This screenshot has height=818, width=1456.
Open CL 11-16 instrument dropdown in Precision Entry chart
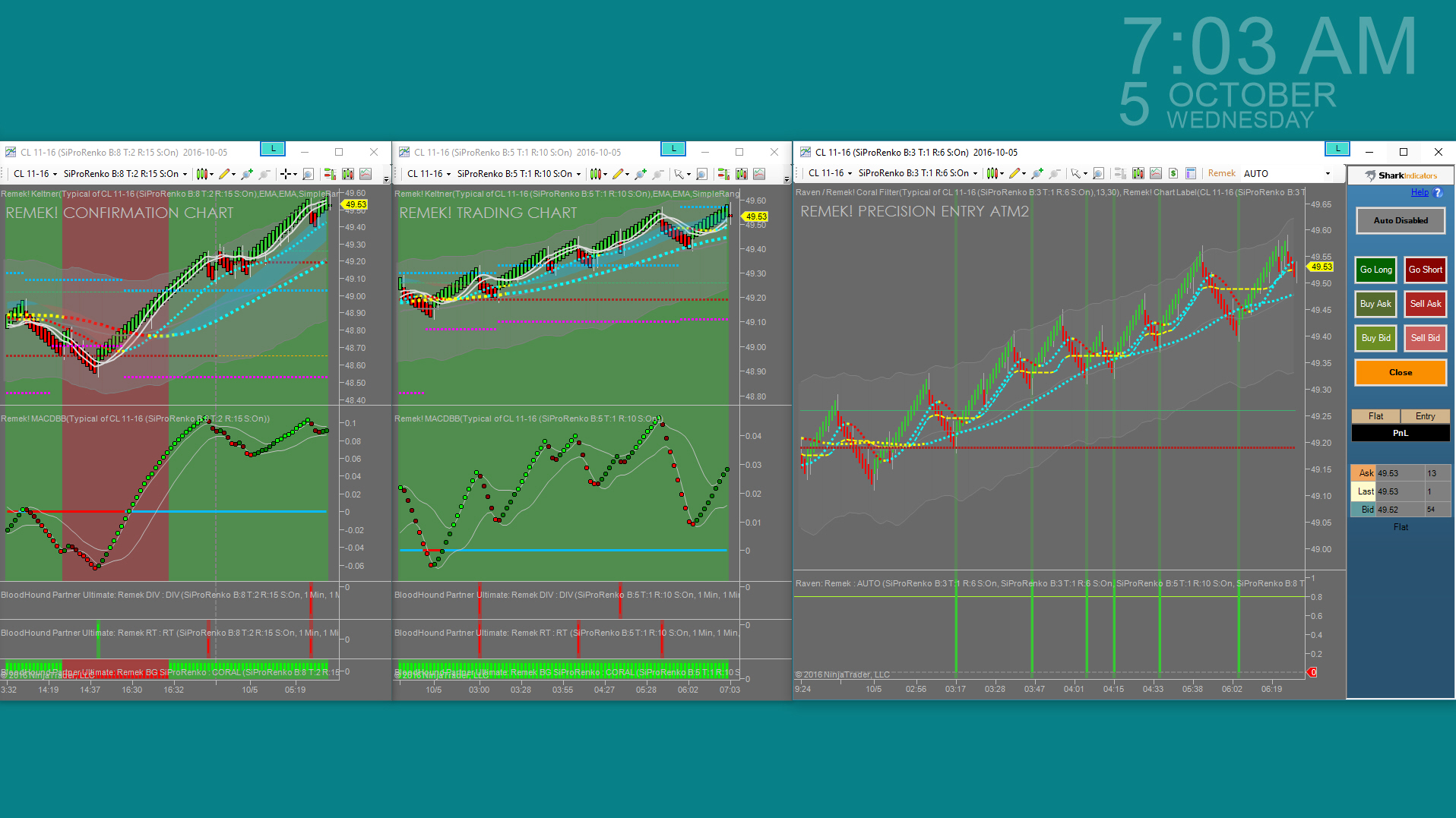830,173
